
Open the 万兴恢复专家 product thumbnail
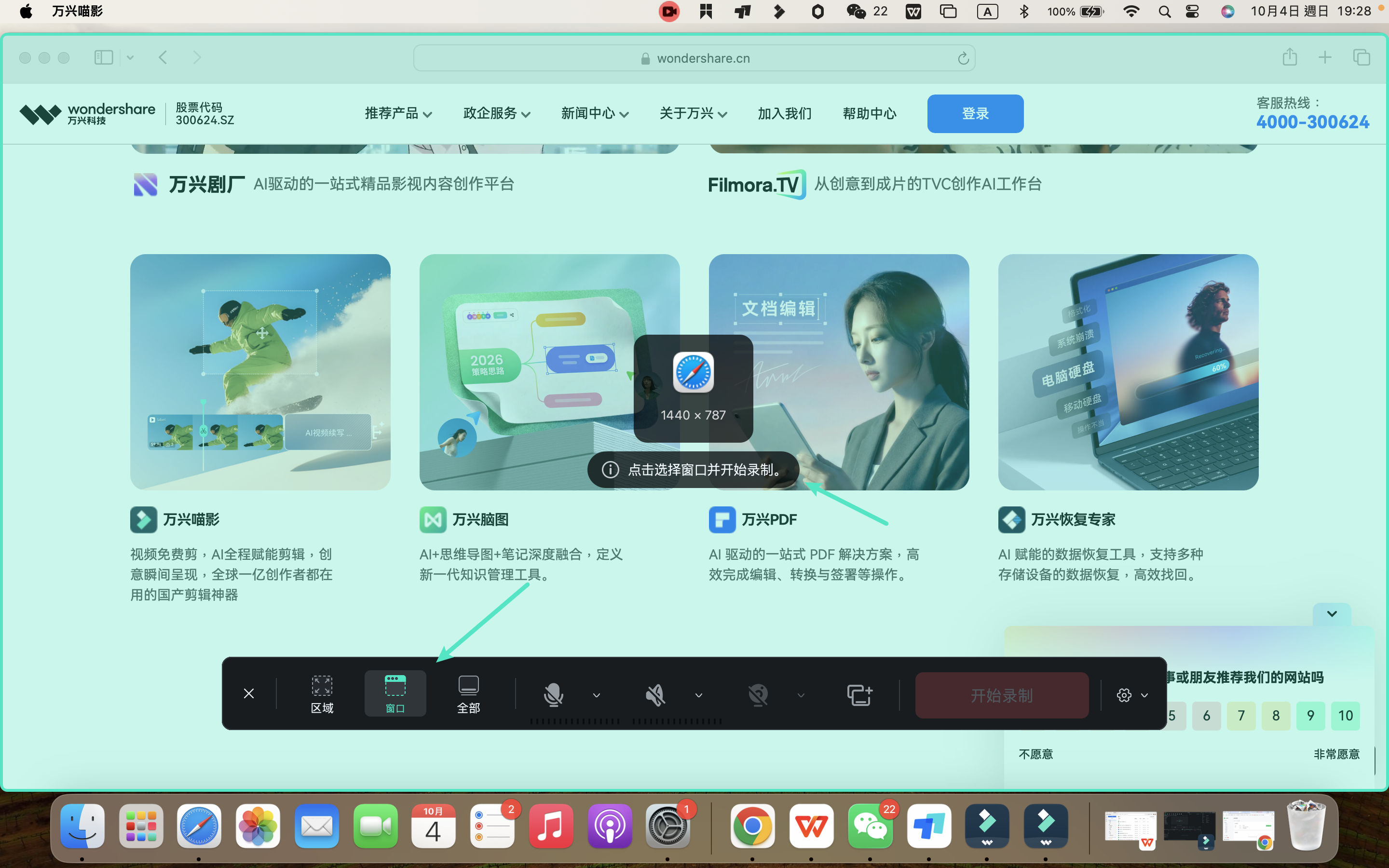pyautogui.click(x=1128, y=372)
